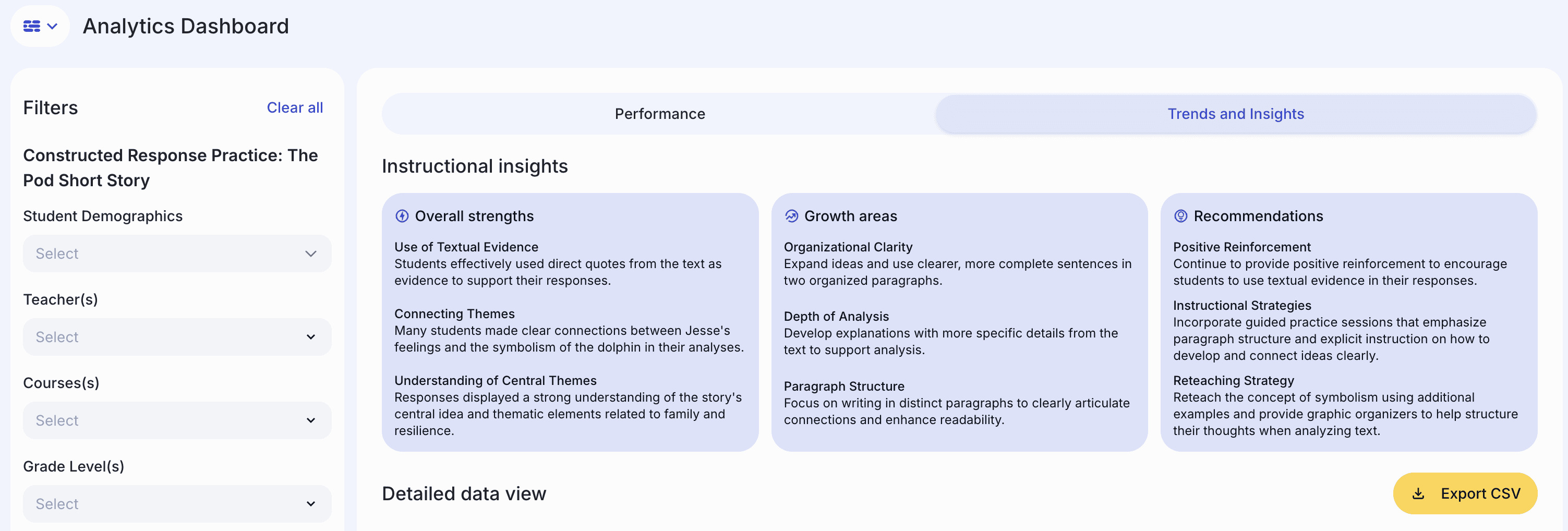Switch to the Performance tab
The image size is (1568, 531).
click(x=659, y=114)
